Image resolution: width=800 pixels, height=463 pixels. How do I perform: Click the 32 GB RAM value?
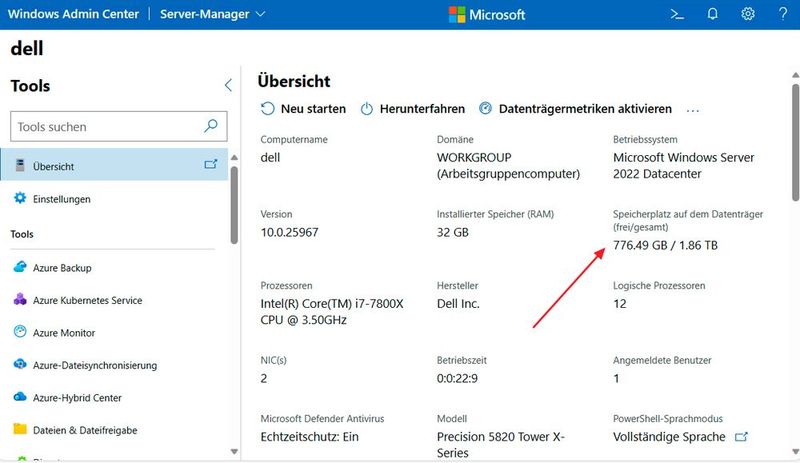[x=453, y=233]
